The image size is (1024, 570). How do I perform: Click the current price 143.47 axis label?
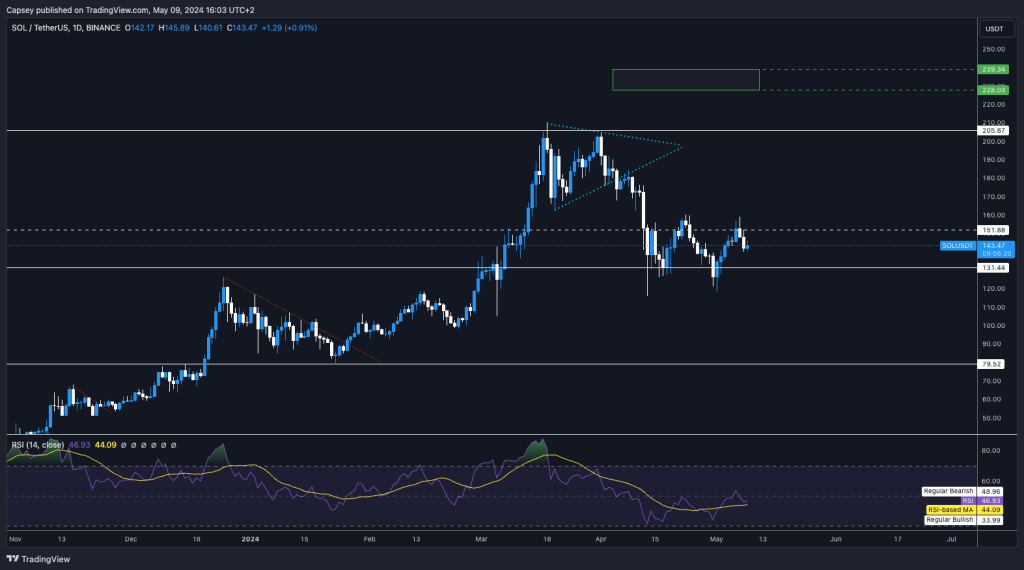pos(993,245)
